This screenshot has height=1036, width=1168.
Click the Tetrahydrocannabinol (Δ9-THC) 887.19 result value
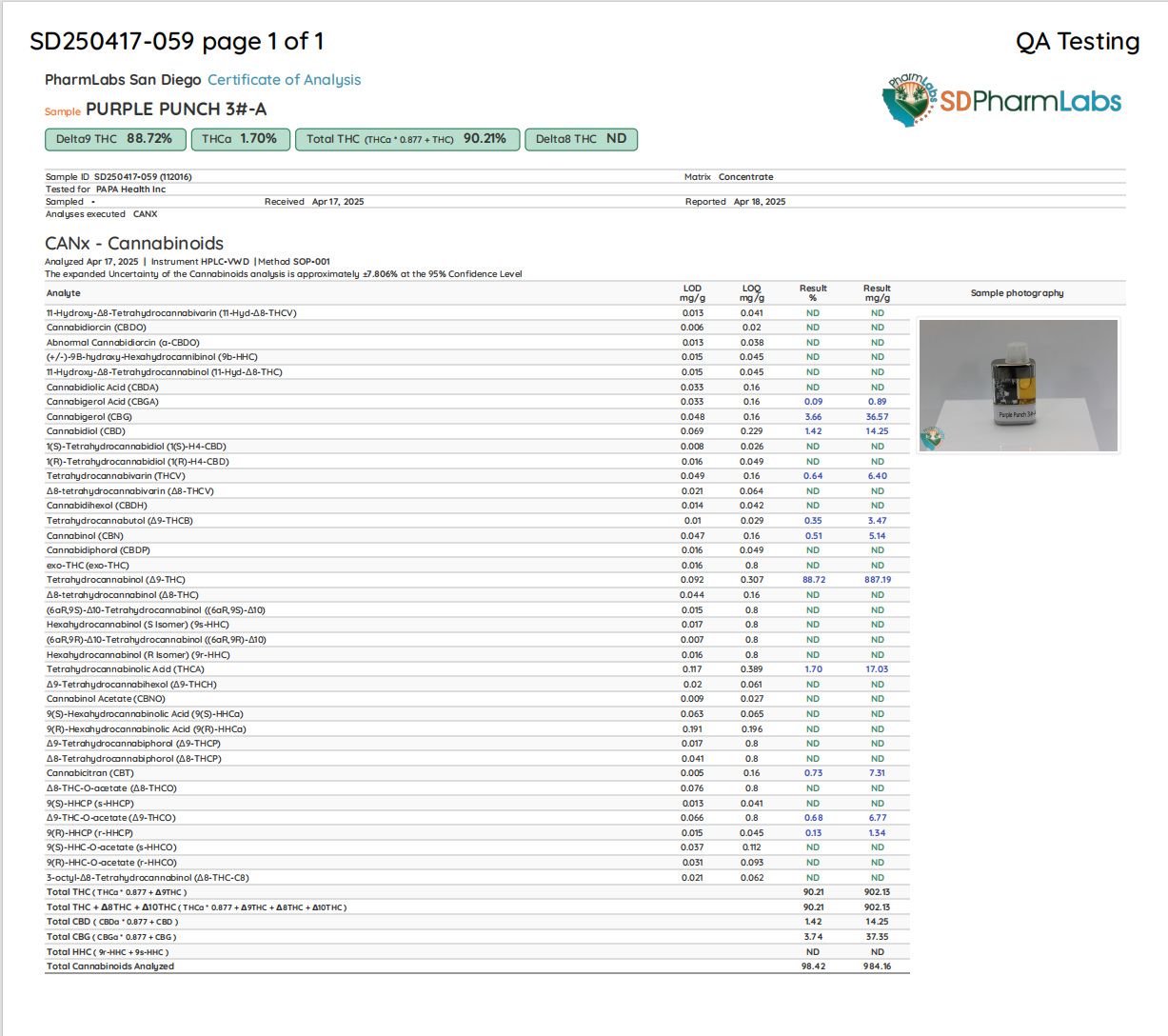(x=877, y=580)
